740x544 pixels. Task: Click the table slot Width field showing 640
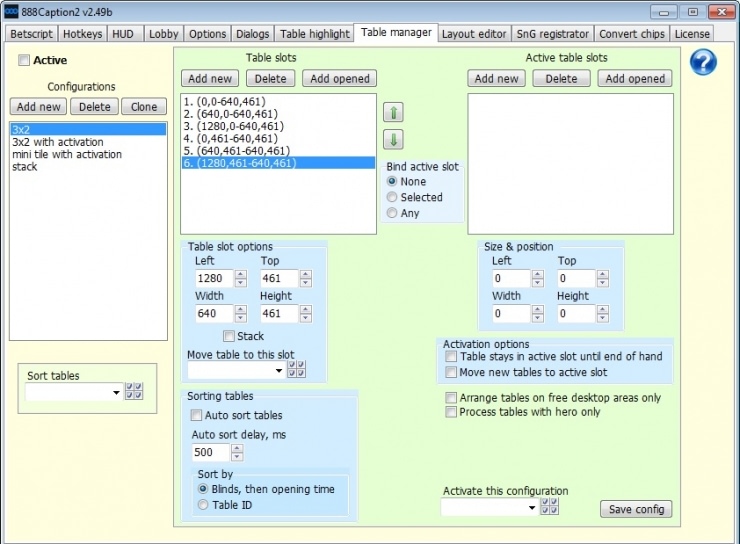[x=214, y=313]
